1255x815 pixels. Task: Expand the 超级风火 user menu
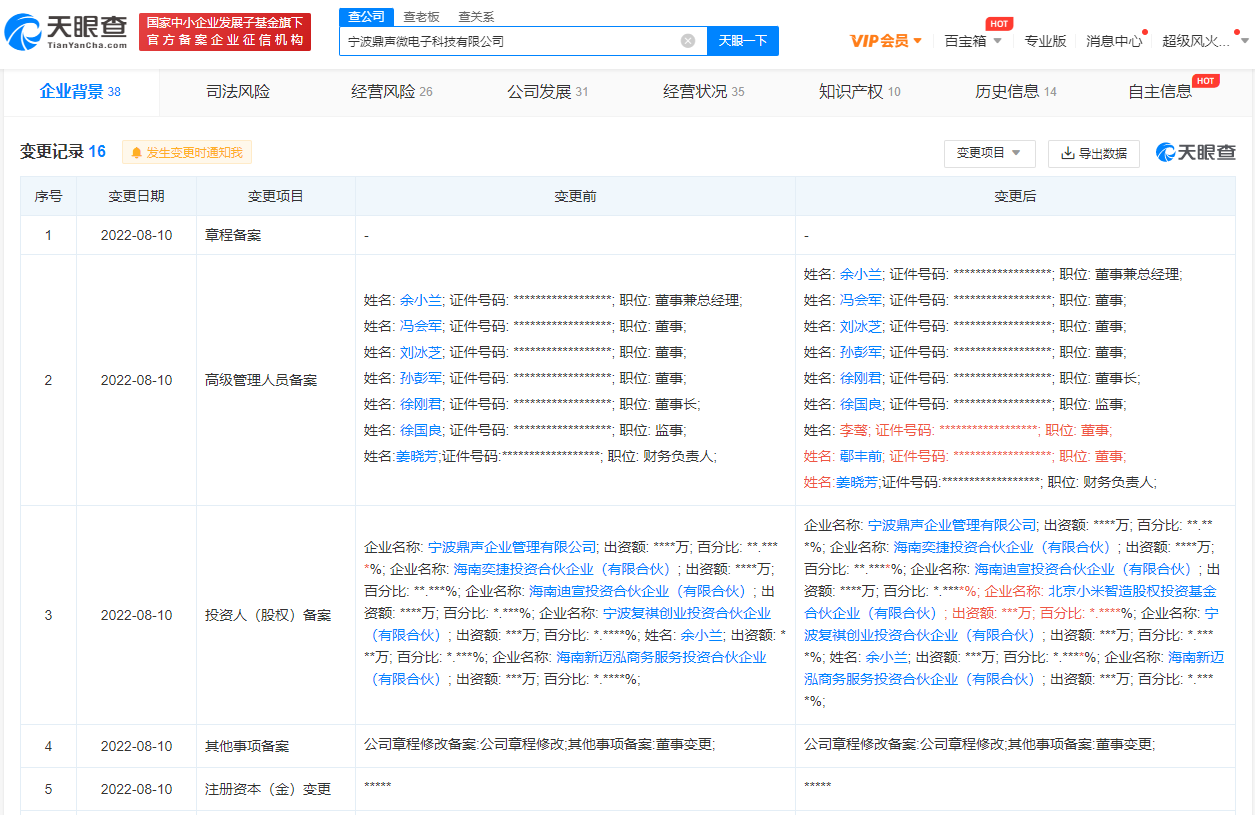[x=1205, y=41]
